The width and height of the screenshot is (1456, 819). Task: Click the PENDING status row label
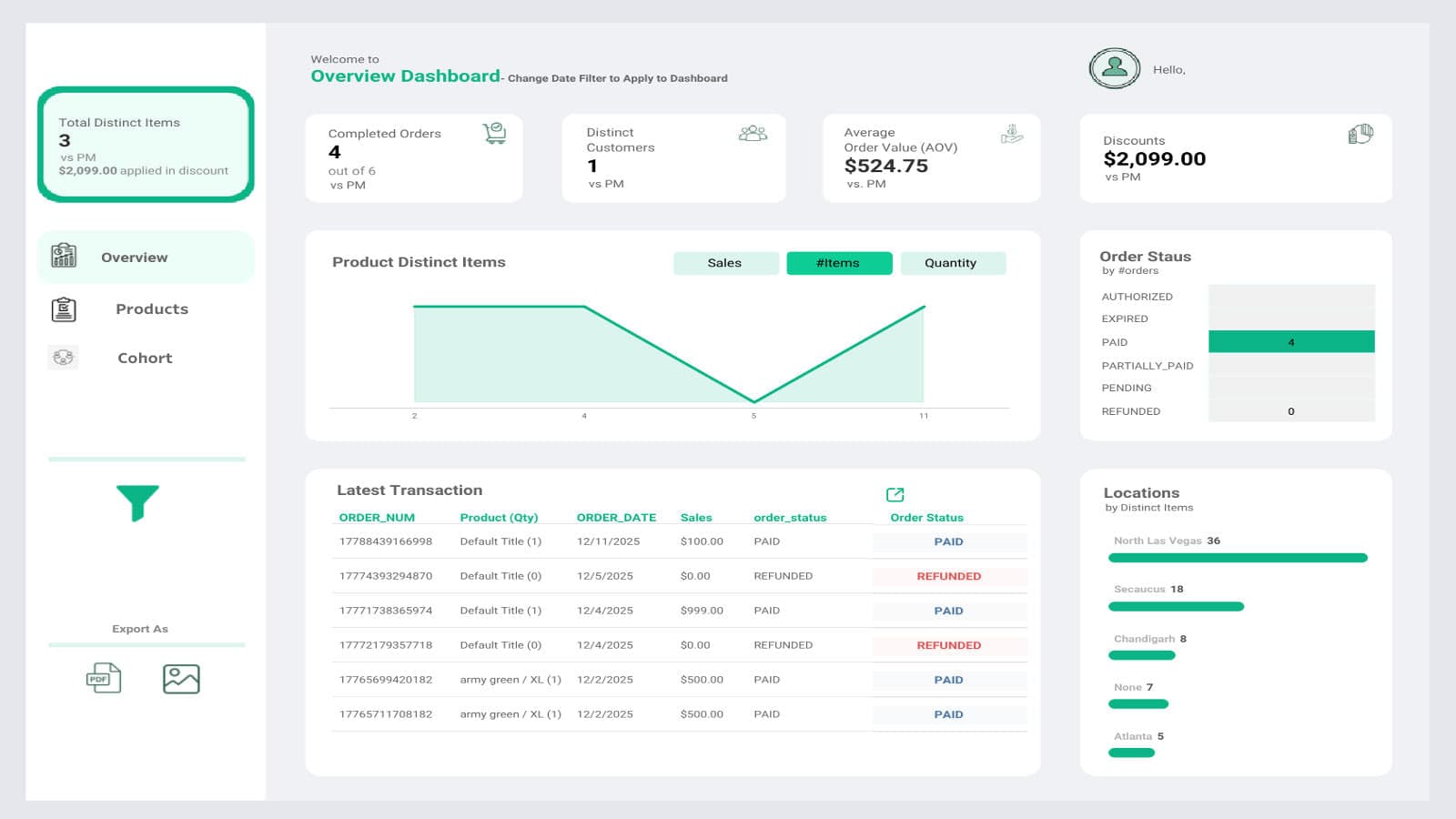pyautogui.click(x=1127, y=389)
